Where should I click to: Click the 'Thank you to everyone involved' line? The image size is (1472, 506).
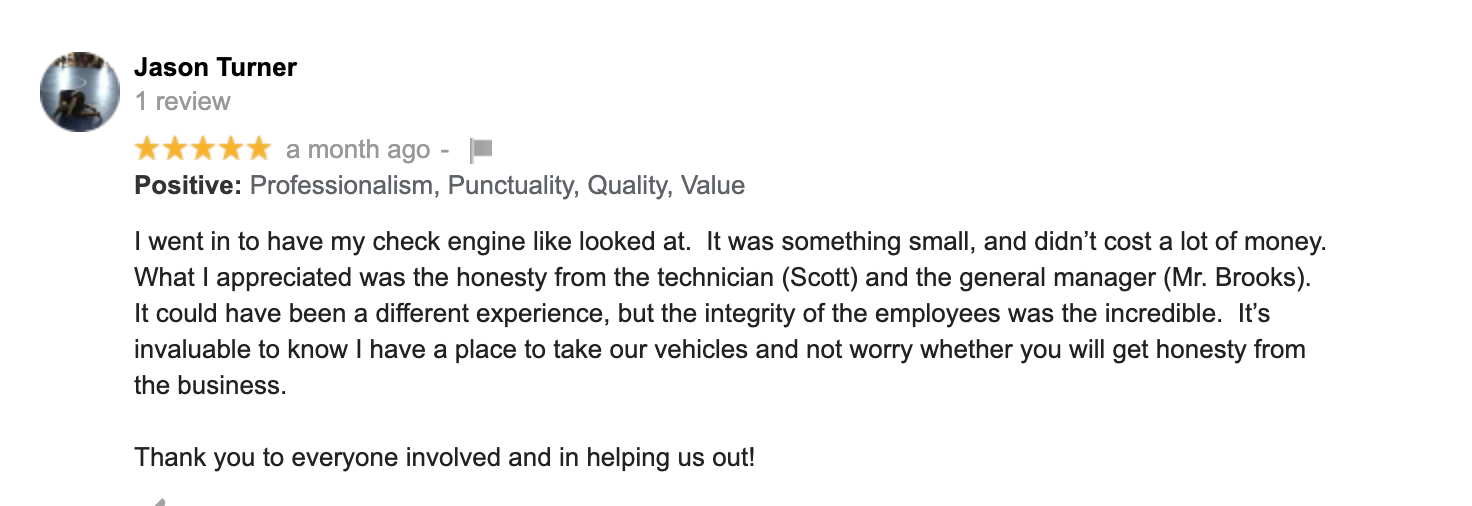pos(445,458)
